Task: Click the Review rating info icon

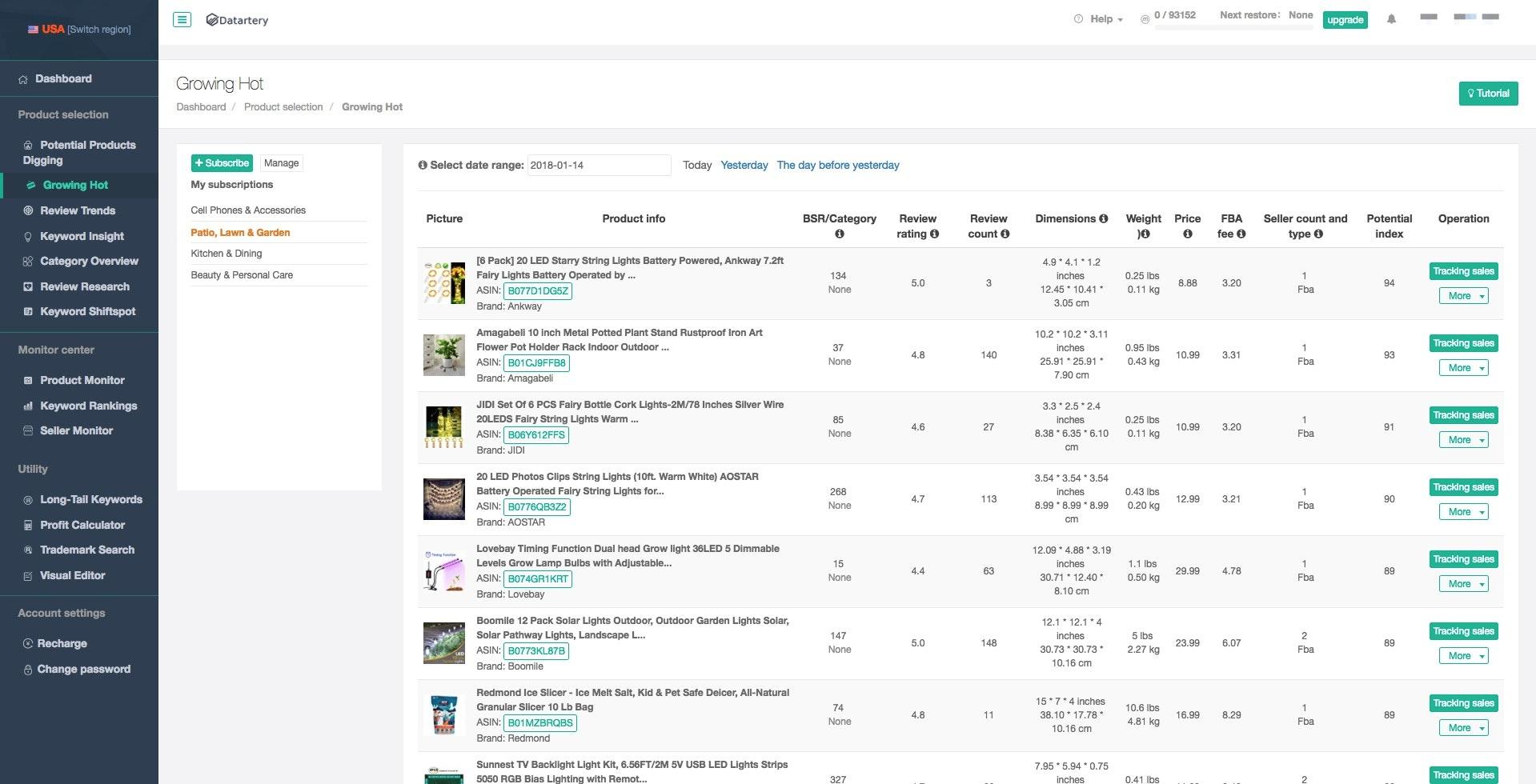Action: pyautogui.click(x=934, y=234)
